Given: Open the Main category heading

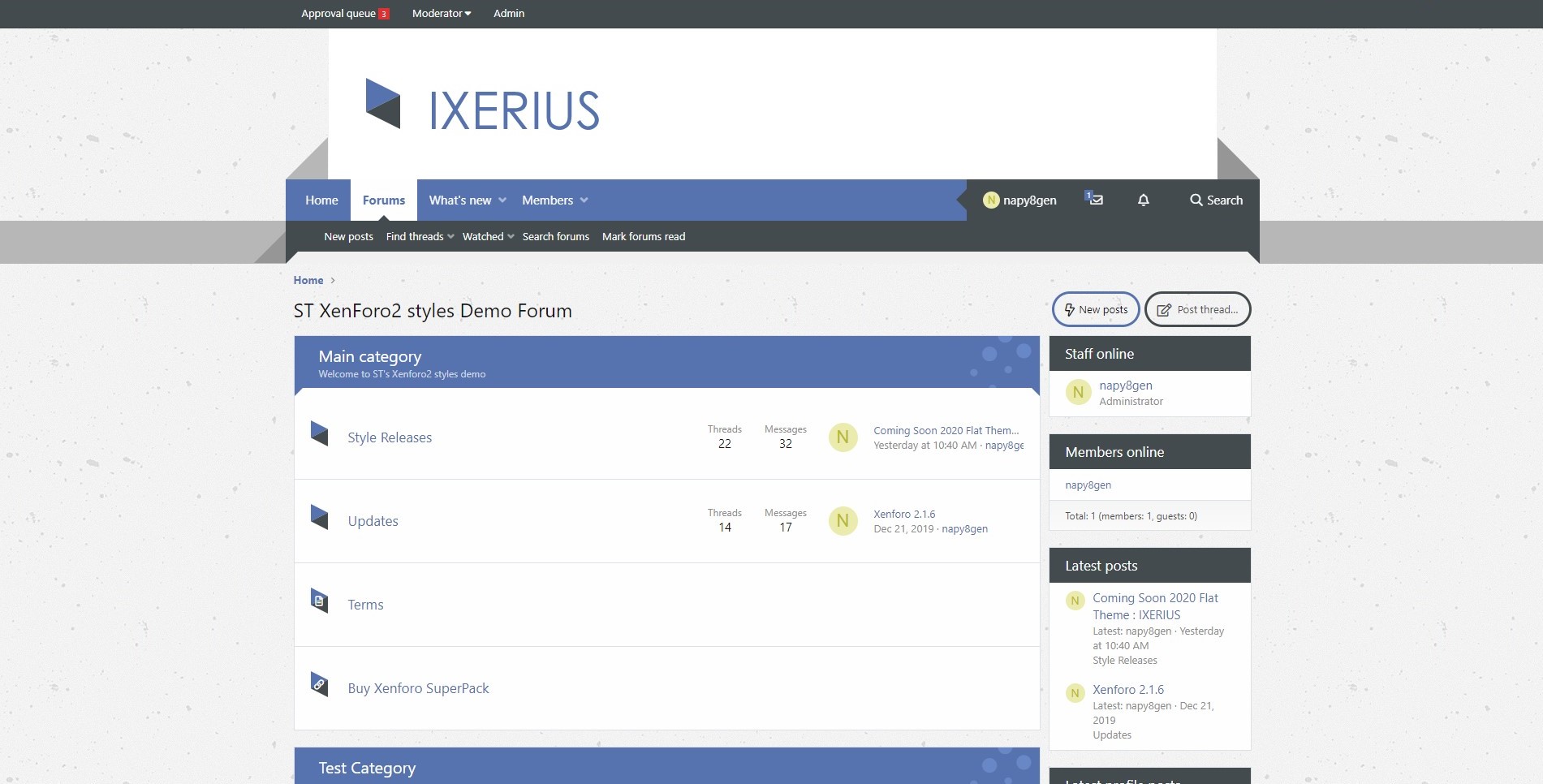Looking at the screenshot, I should coord(370,356).
